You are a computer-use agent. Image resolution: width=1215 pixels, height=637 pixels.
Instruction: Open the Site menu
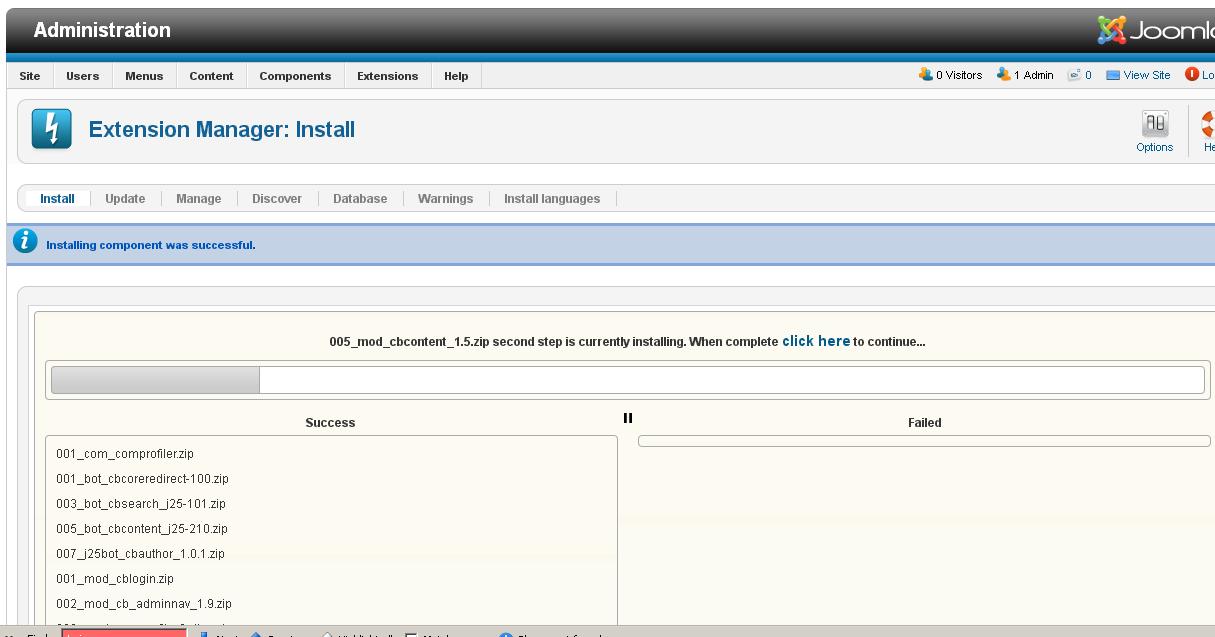[30, 76]
